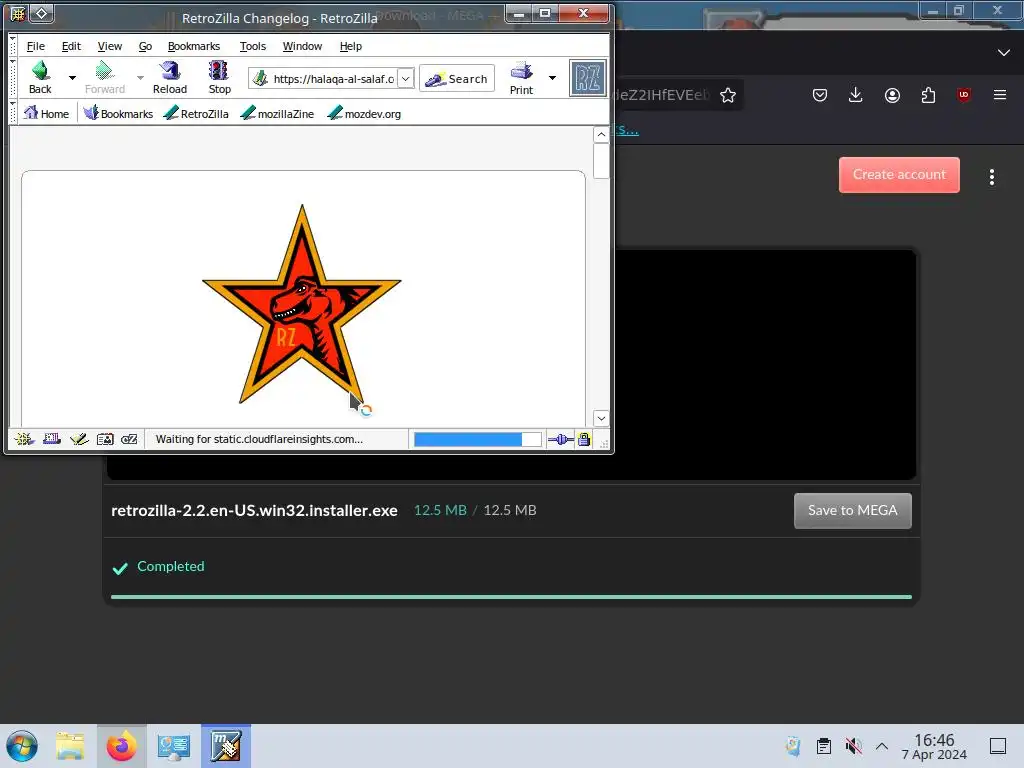Collapse the navigation toolbar grippy
Screen dimensions: 1024x768
[13, 78]
